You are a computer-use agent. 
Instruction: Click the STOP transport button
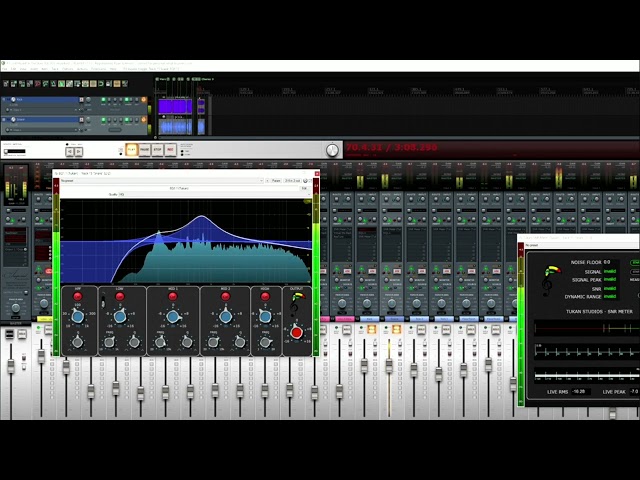(x=158, y=150)
